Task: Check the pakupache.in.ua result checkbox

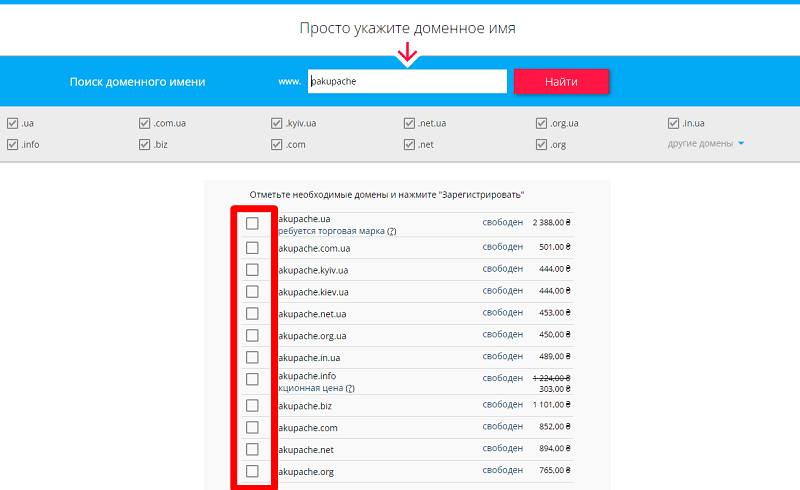Action: pyautogui.click(x=252, y=357)
